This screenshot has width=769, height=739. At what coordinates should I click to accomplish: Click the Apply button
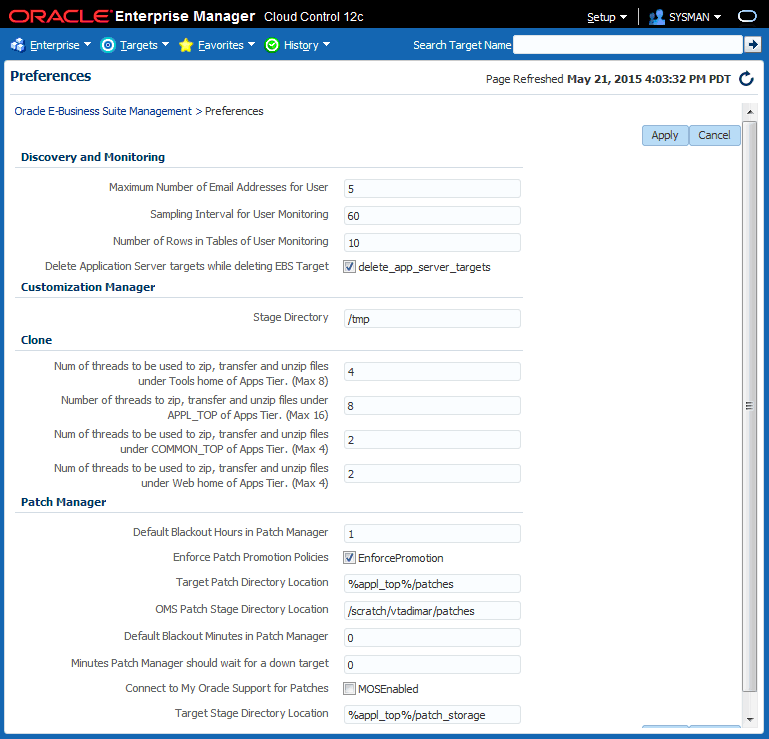pyautogui.click(x=665, y=135)
